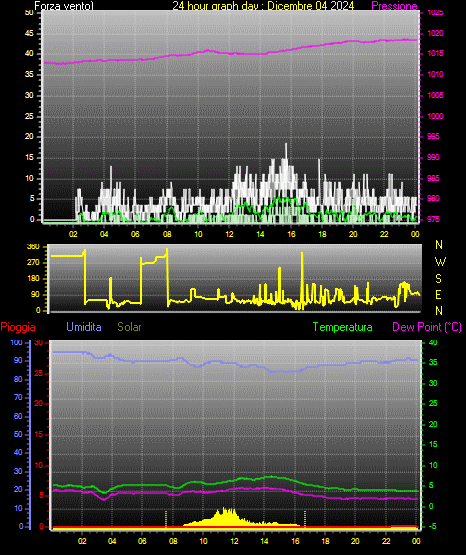Click the Temperatura legend label
466x555 pixels.
coord(343,327)
